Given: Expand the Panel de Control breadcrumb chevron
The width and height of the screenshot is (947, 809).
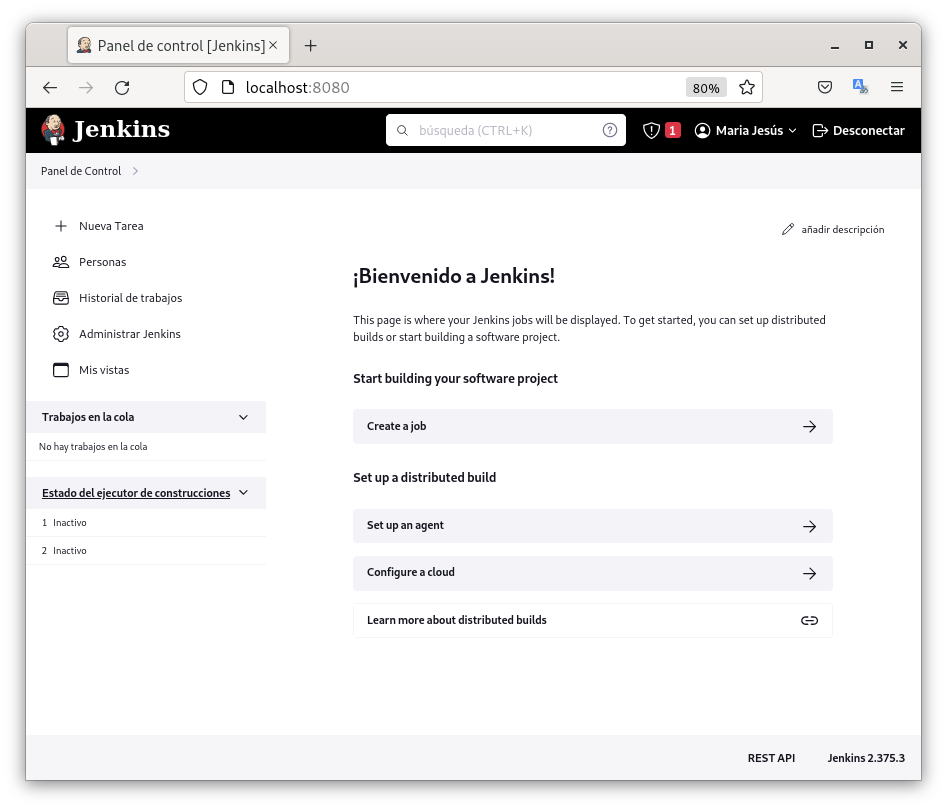Looking at the screenshot, I should click(x=135, y=171).
